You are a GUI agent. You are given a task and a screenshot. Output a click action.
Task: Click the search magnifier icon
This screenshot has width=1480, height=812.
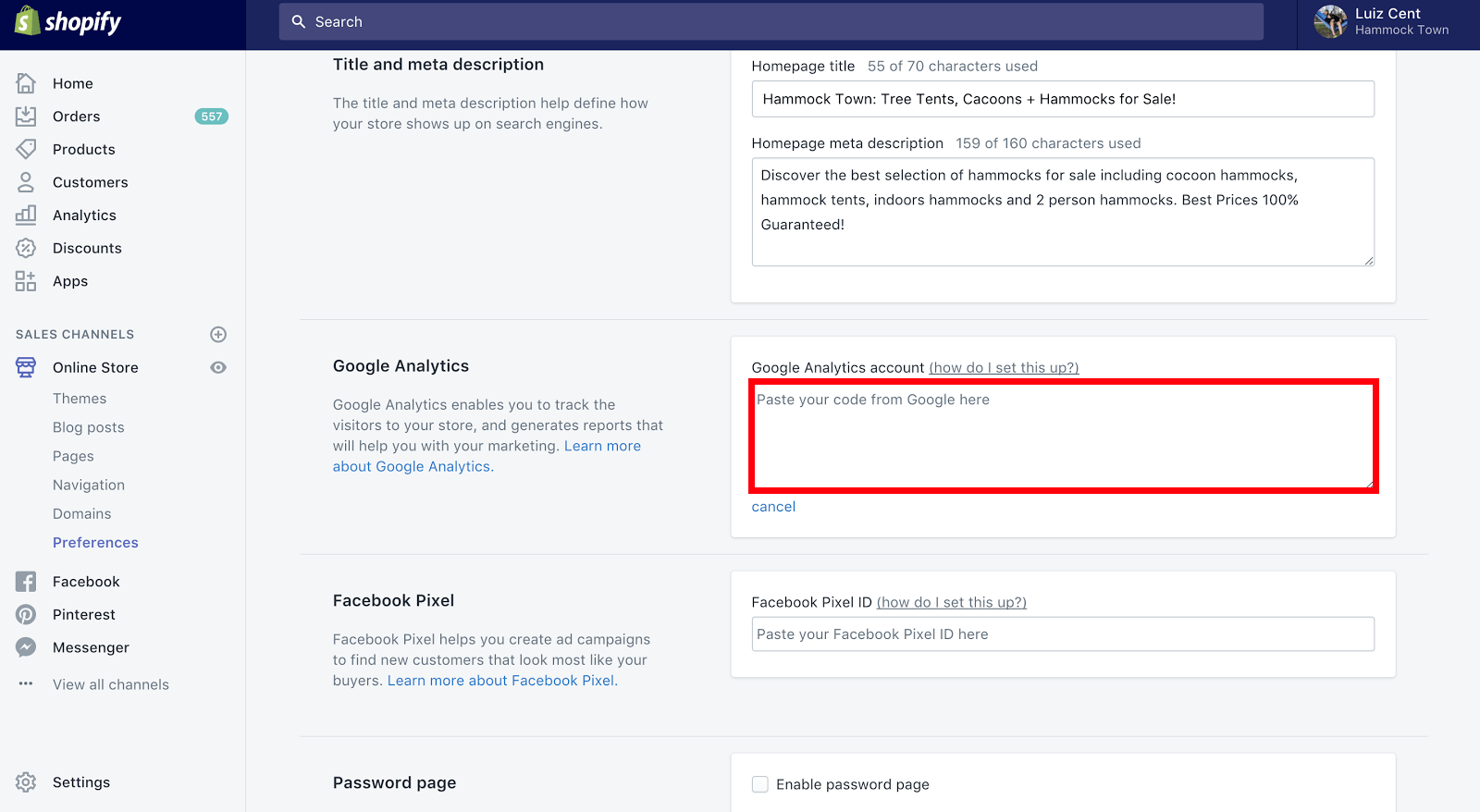(x=299, y=21)
